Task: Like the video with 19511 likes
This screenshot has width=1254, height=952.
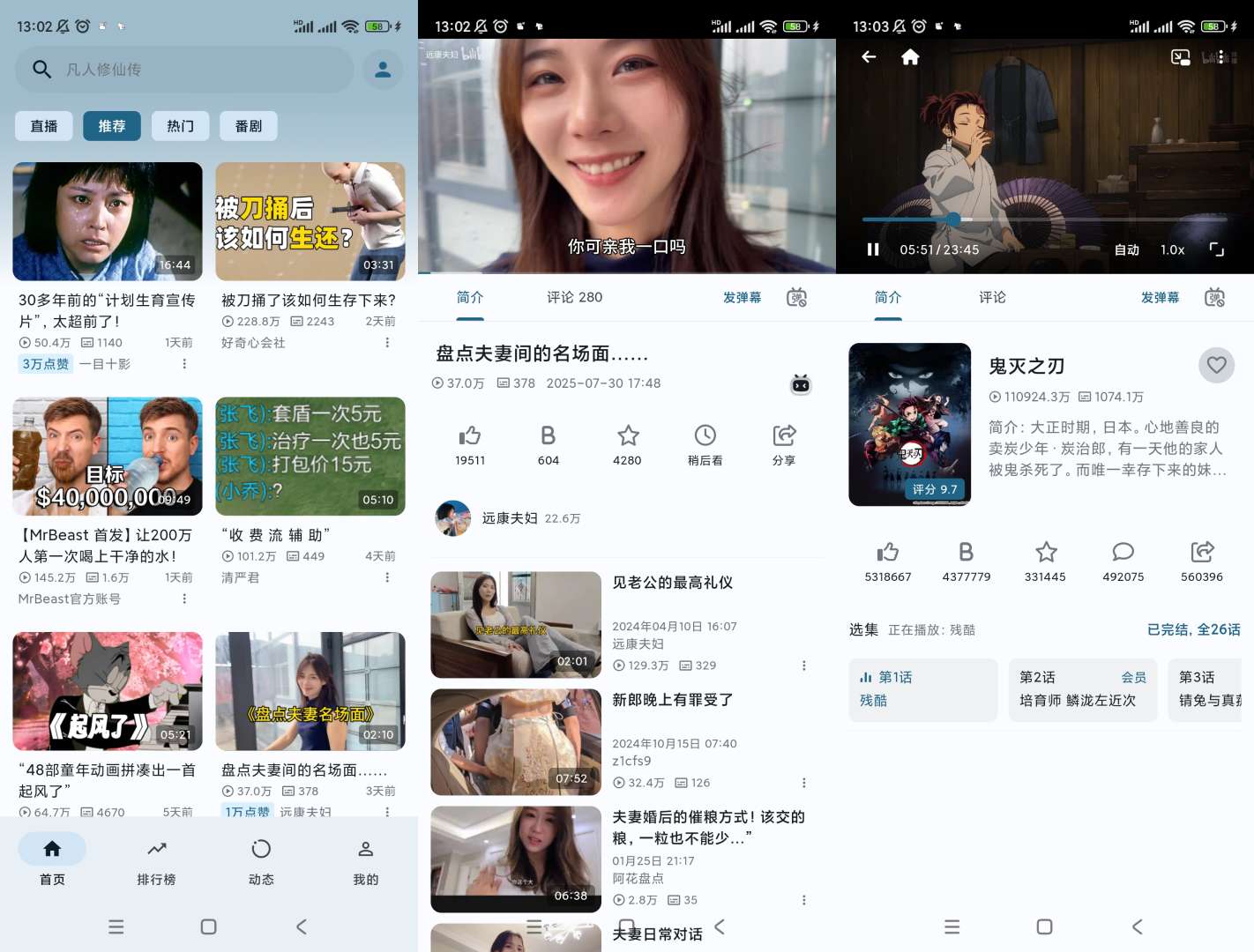Action: coord(470,444)
